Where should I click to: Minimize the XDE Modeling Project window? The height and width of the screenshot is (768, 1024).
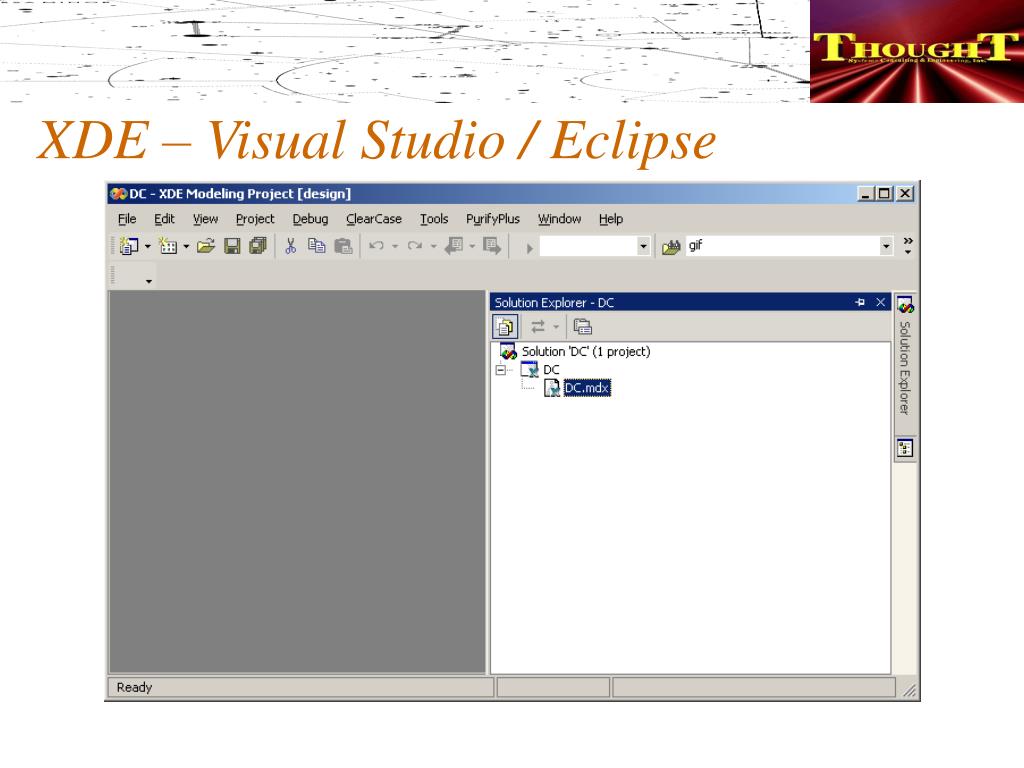[x=865, y=193]
